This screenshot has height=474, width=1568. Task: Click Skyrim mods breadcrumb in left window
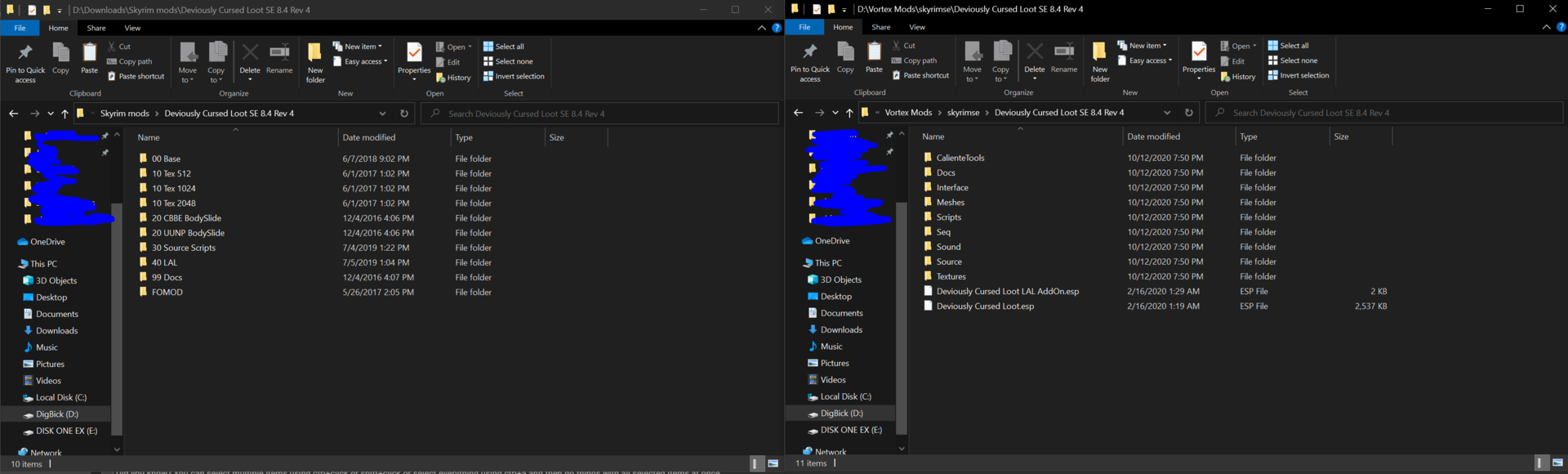124,114
